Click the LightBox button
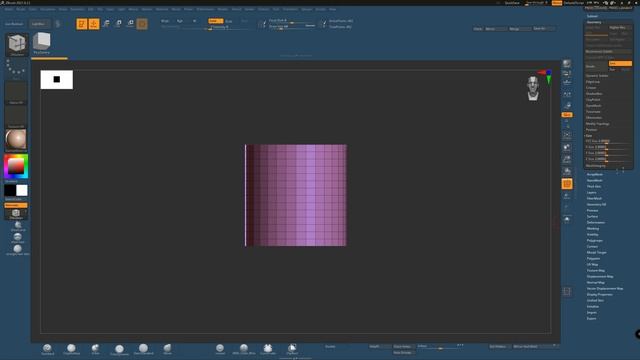Viewport: 640px width, 360px height. [x=40, y=24]
